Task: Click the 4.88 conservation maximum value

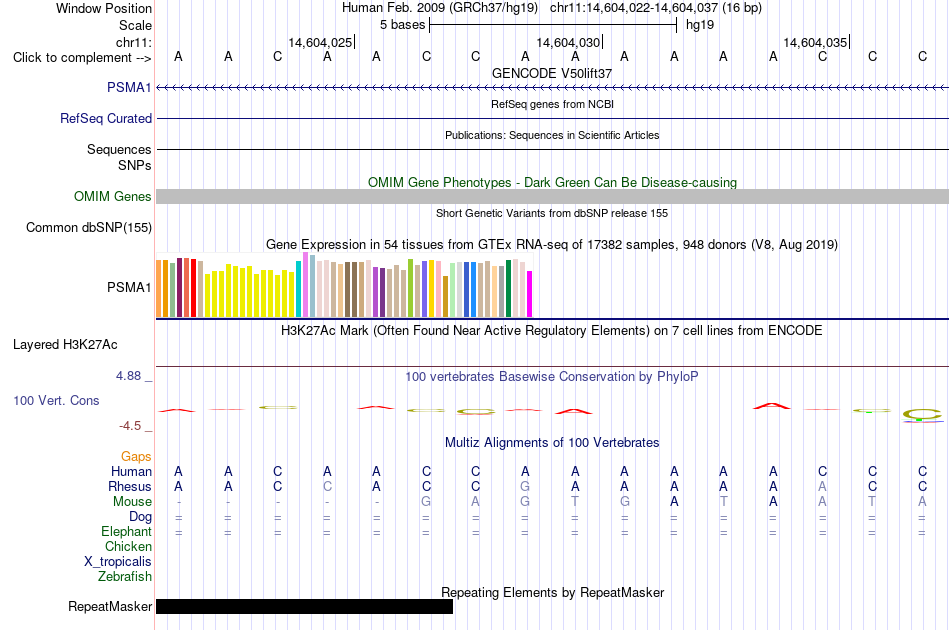Action: click(128, 376)
